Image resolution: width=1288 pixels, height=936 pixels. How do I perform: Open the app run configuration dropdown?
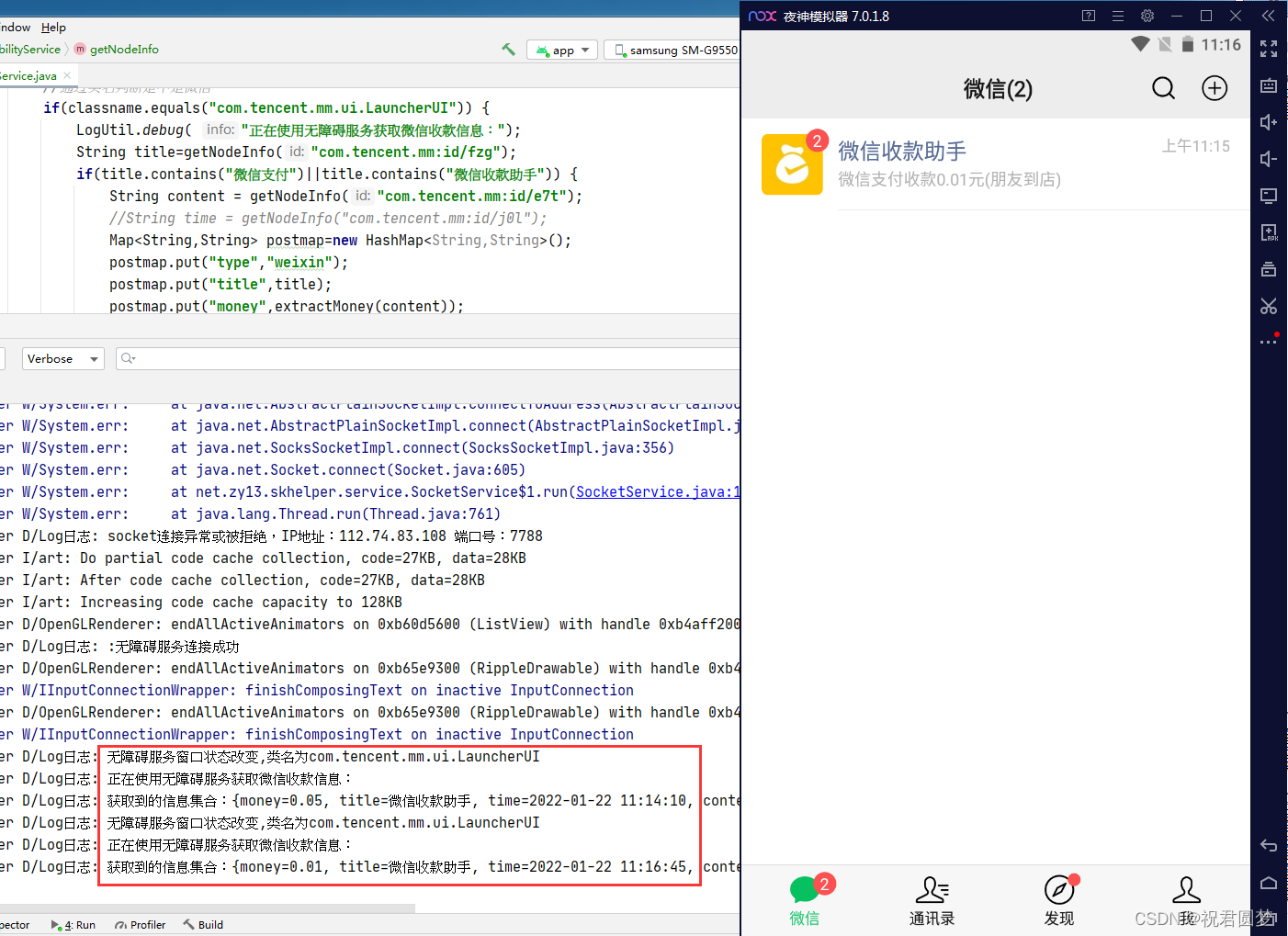[x=562, y=50]
